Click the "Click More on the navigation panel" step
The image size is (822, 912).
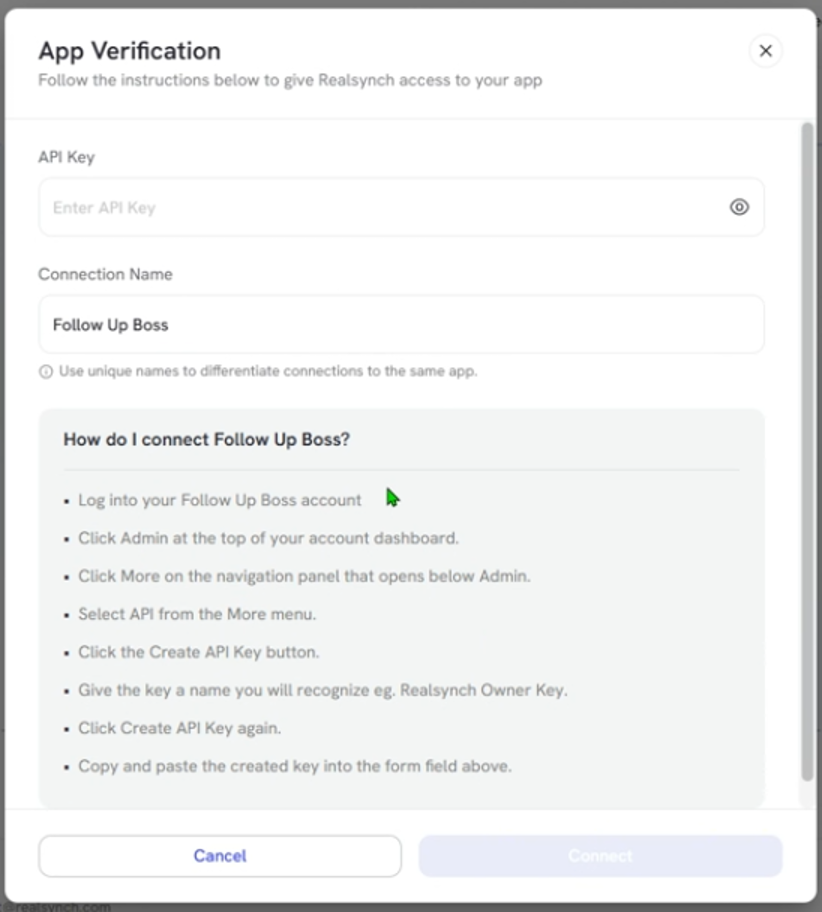pyautogui.click(x=304, y=576)
